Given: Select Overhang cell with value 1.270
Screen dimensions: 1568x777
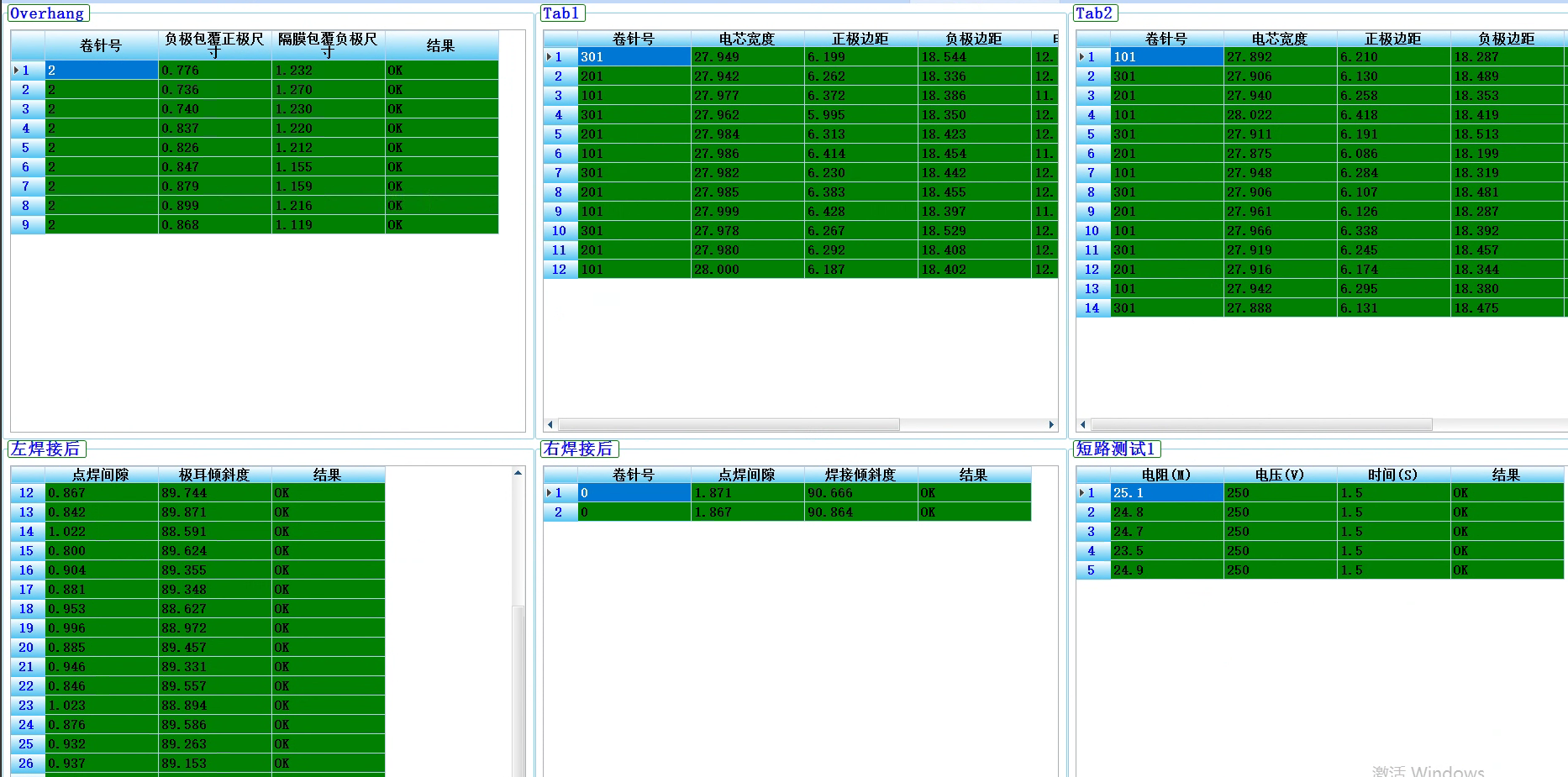Looking at the screenshot, I should [x=329, y=90].
